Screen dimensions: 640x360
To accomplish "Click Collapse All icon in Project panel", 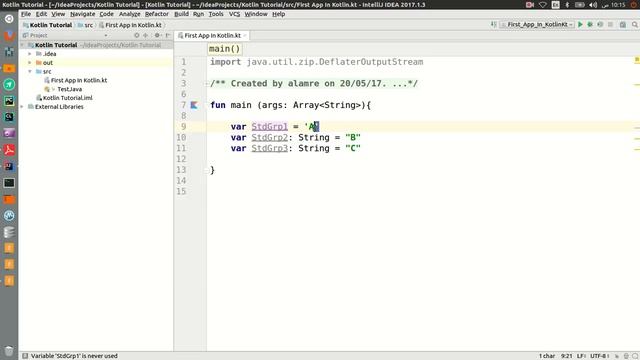I will click(x=146, y=36).
